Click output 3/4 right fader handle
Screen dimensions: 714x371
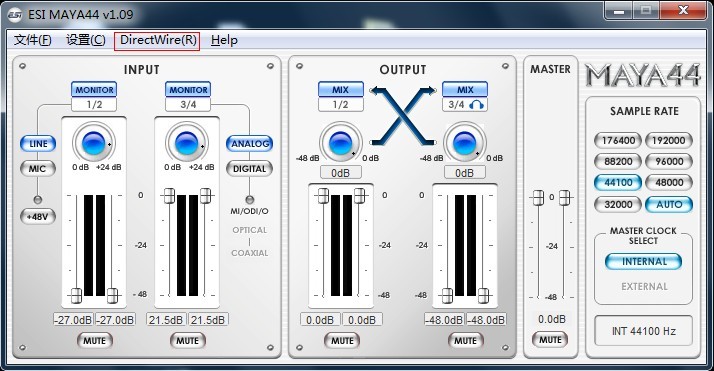click(484, 295)
